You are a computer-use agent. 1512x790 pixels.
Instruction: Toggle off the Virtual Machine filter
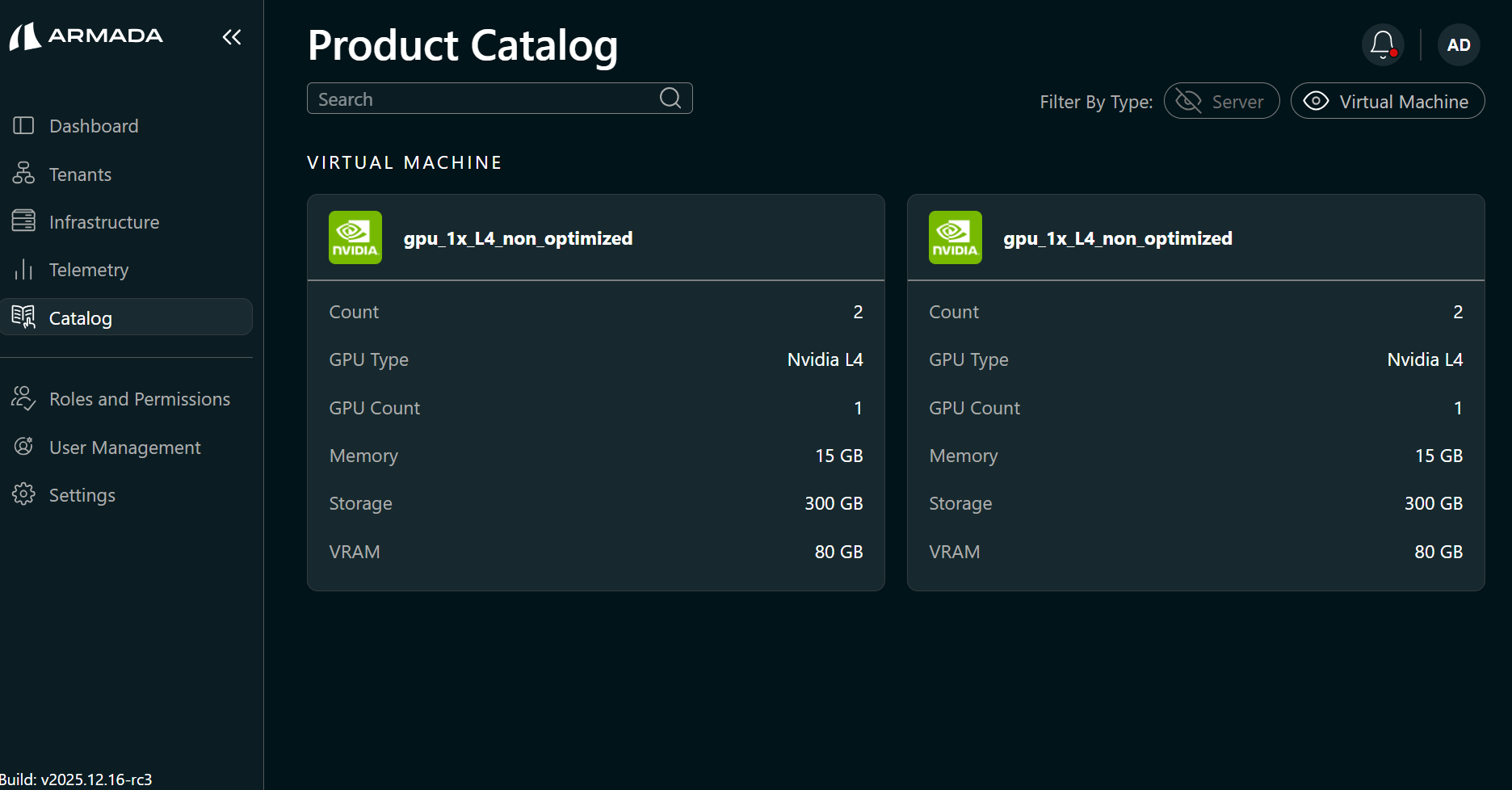(x=1387, y=101)
